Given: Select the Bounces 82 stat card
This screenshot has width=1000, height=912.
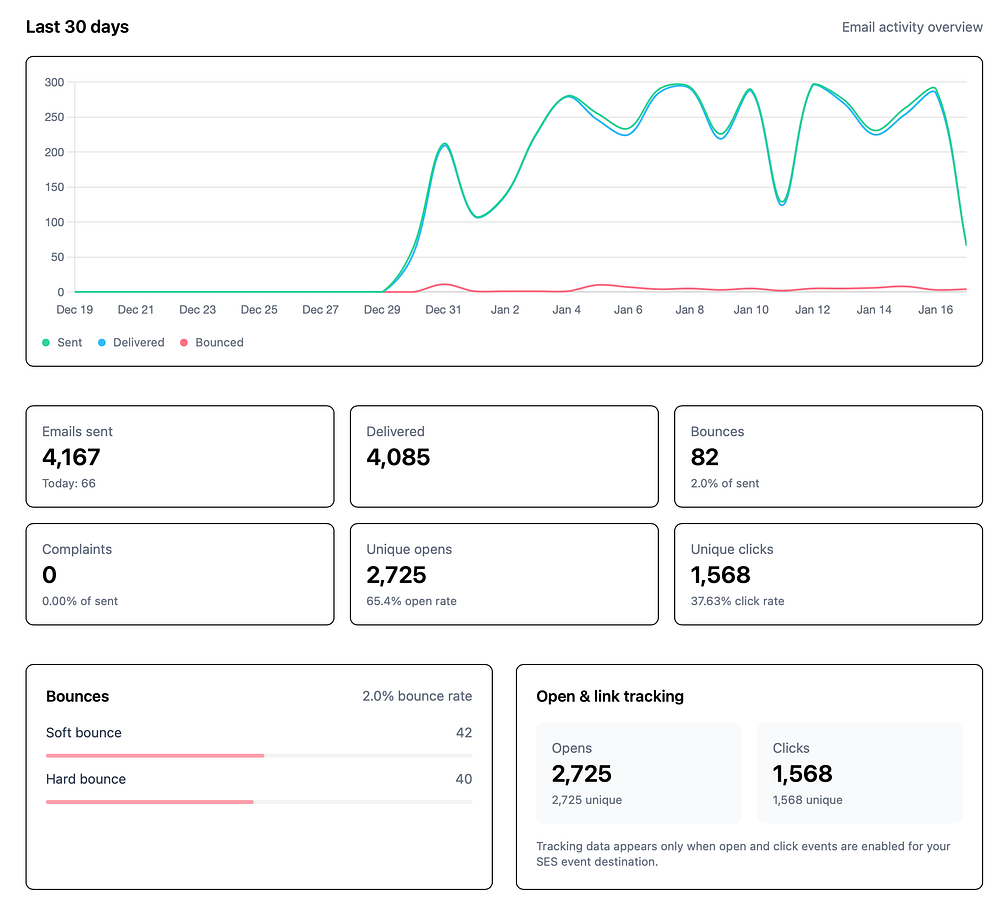Looking at the screenshot, I should tap(828, 457).
